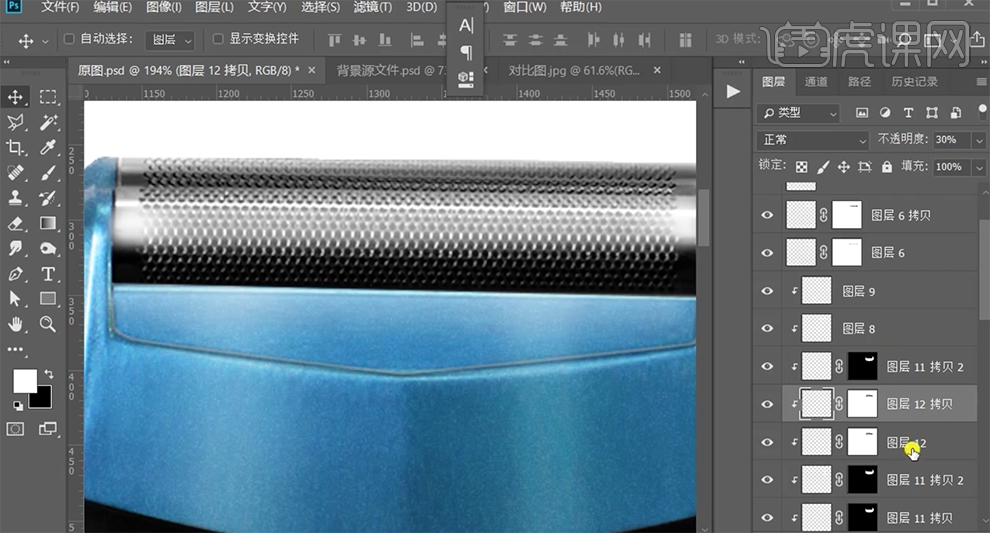Open the extra tools ellipsis menu
Image resolution: width=990 pixels, height=533 pixels.
15,349
